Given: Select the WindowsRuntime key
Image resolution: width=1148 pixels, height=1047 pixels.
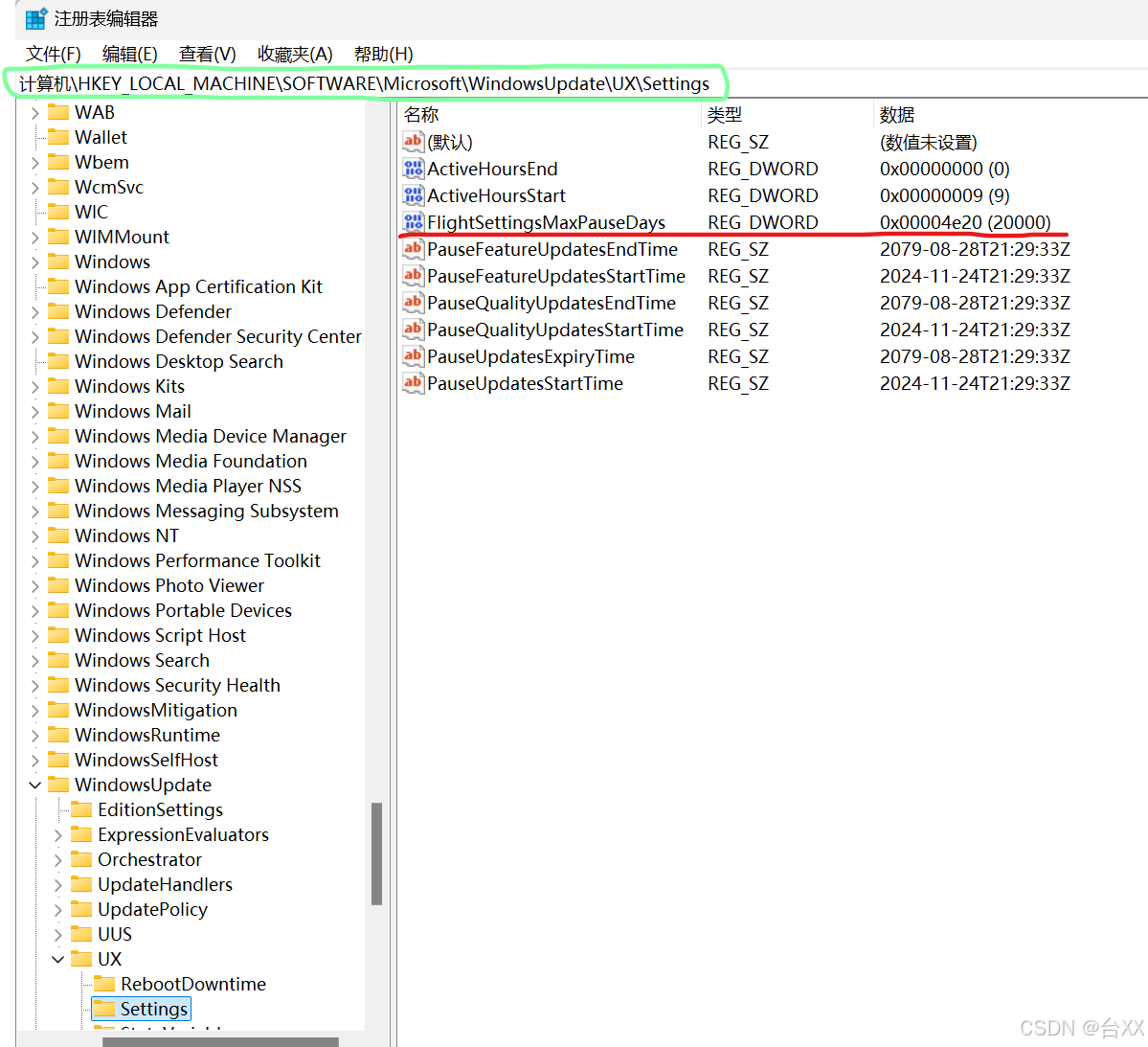Looking at the screenshot, I should pyautogui.click(x=147, y=735).
